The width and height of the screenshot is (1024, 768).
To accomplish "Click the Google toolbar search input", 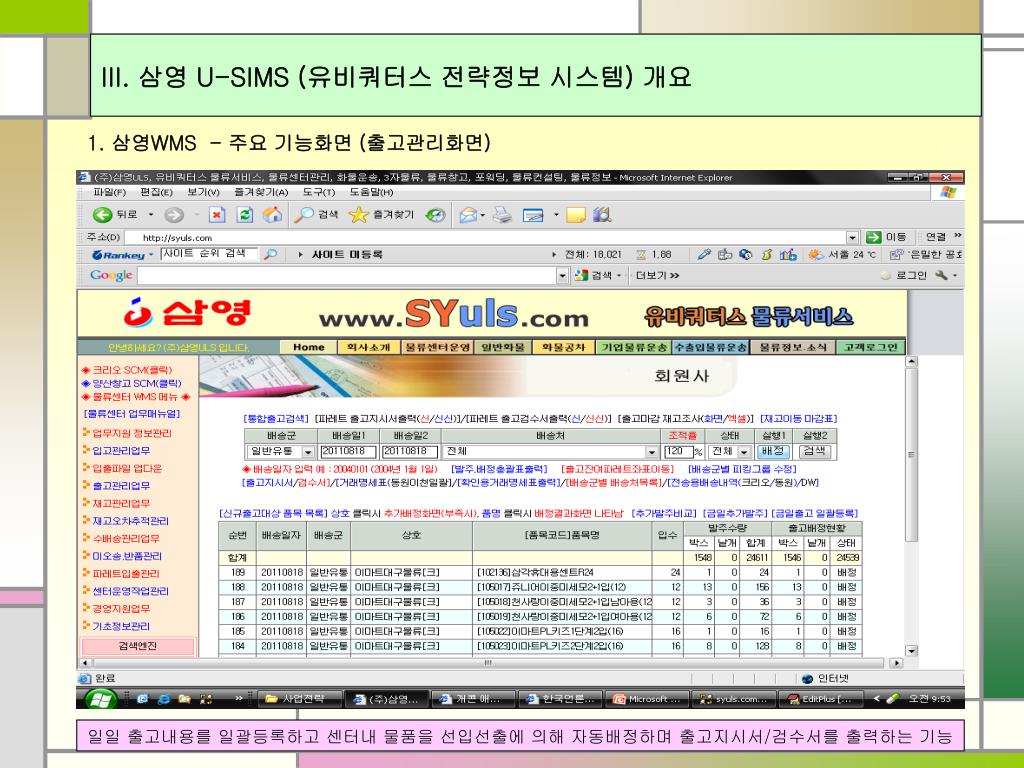I will 347,276.
